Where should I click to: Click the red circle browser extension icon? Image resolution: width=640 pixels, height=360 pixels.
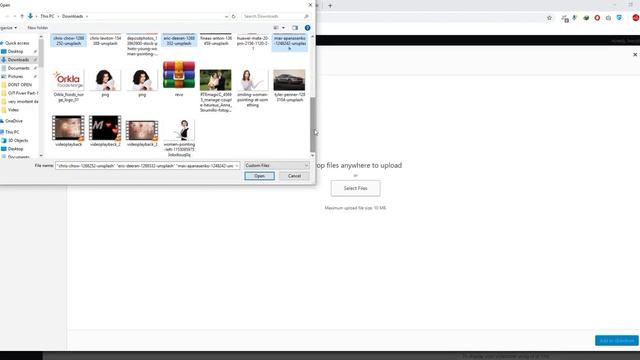(x=597, y=18)
